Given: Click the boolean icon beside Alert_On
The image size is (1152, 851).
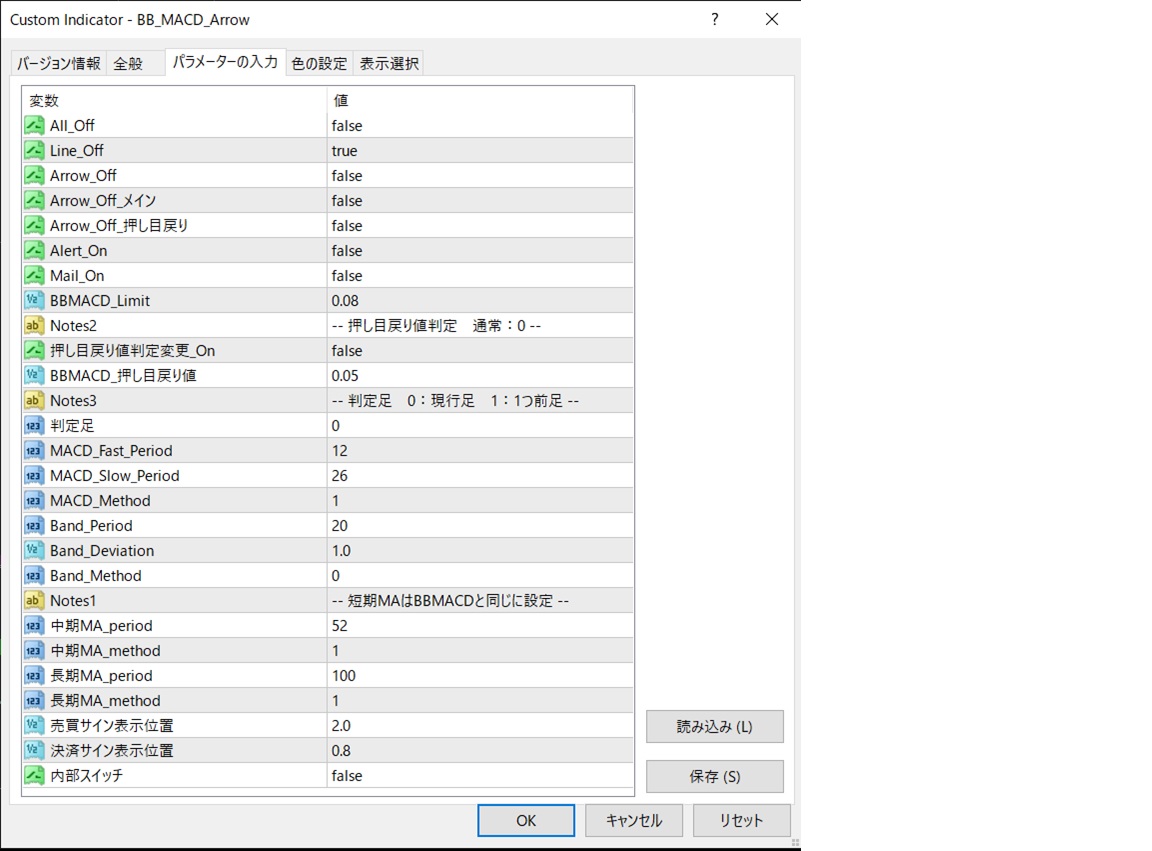Looking at the screenshot, I should [x=34, y=250].
